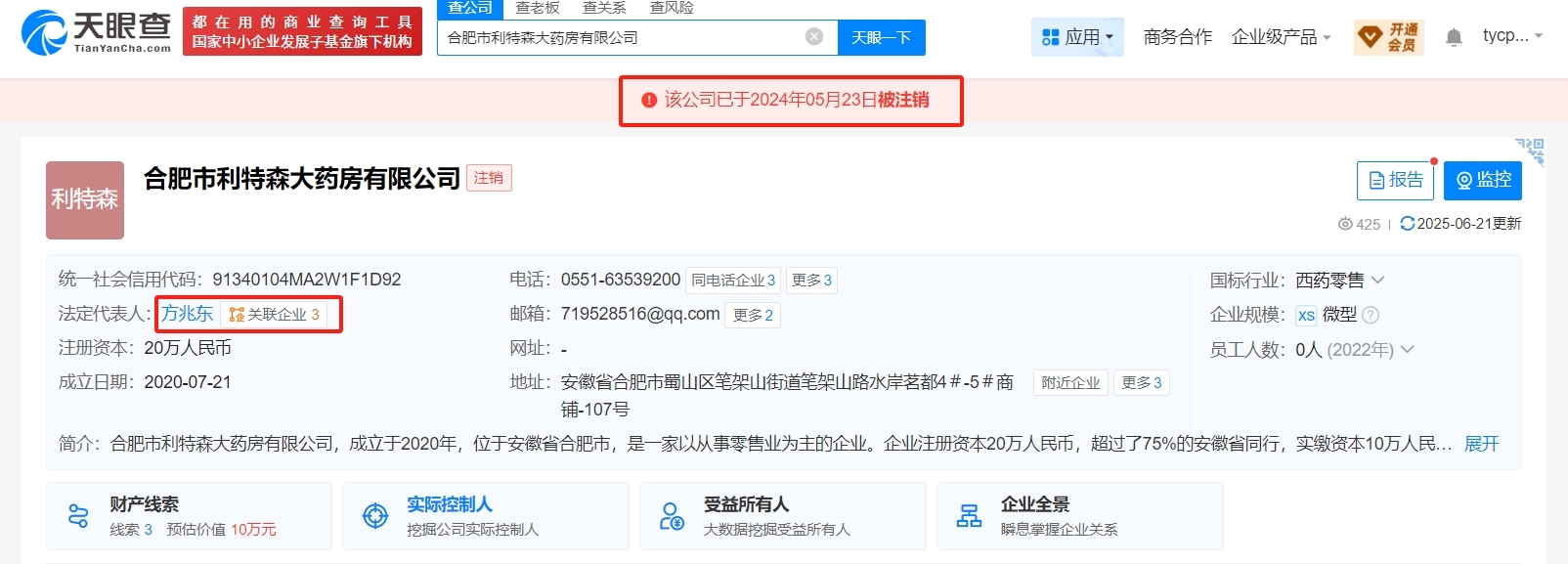Expand the 企业级产品 dropdown
This screenshot has width=1568, height=564.
click(x=1281, y=37)
